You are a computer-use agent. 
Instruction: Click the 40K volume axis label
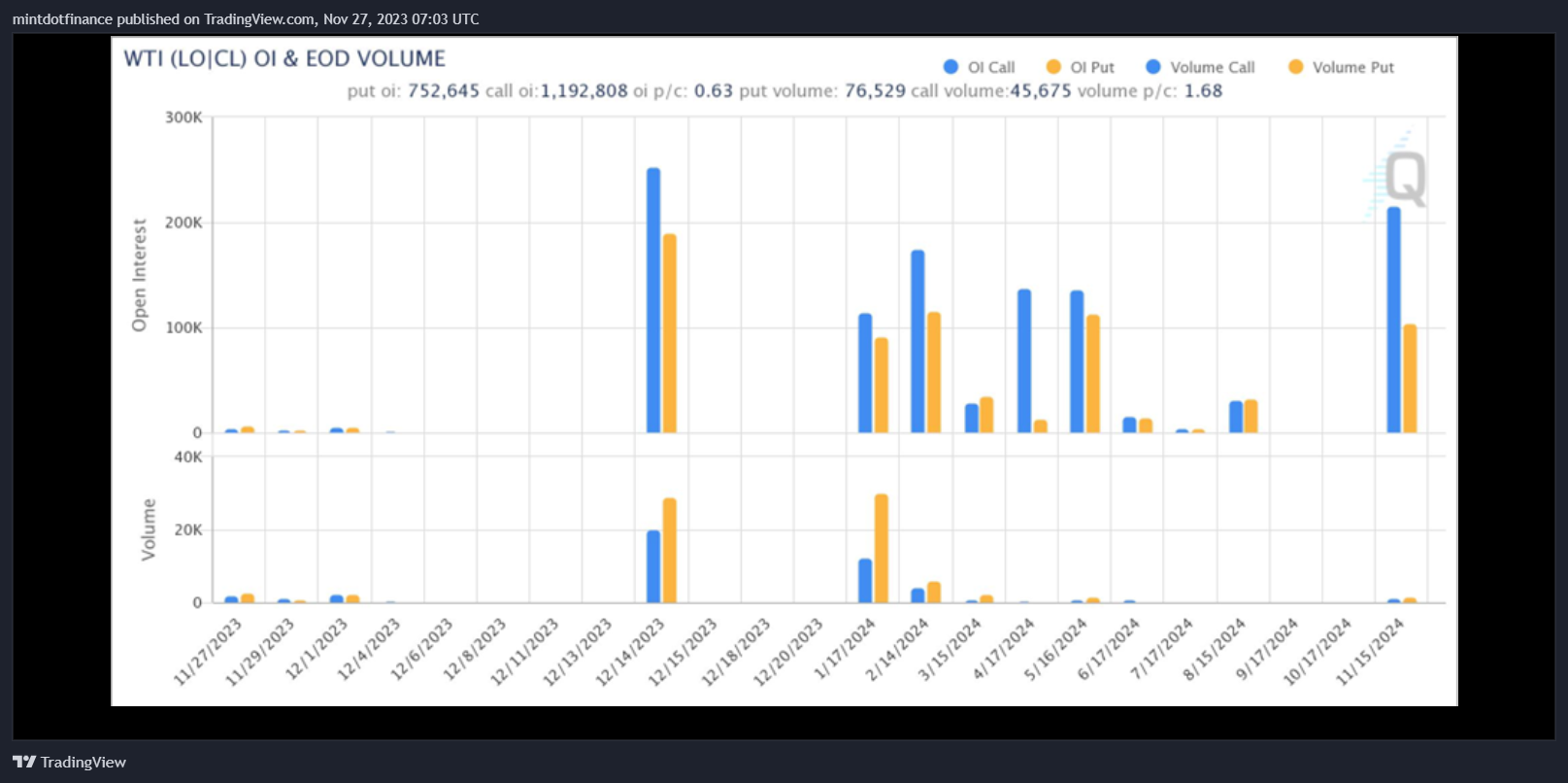(188, 457)
